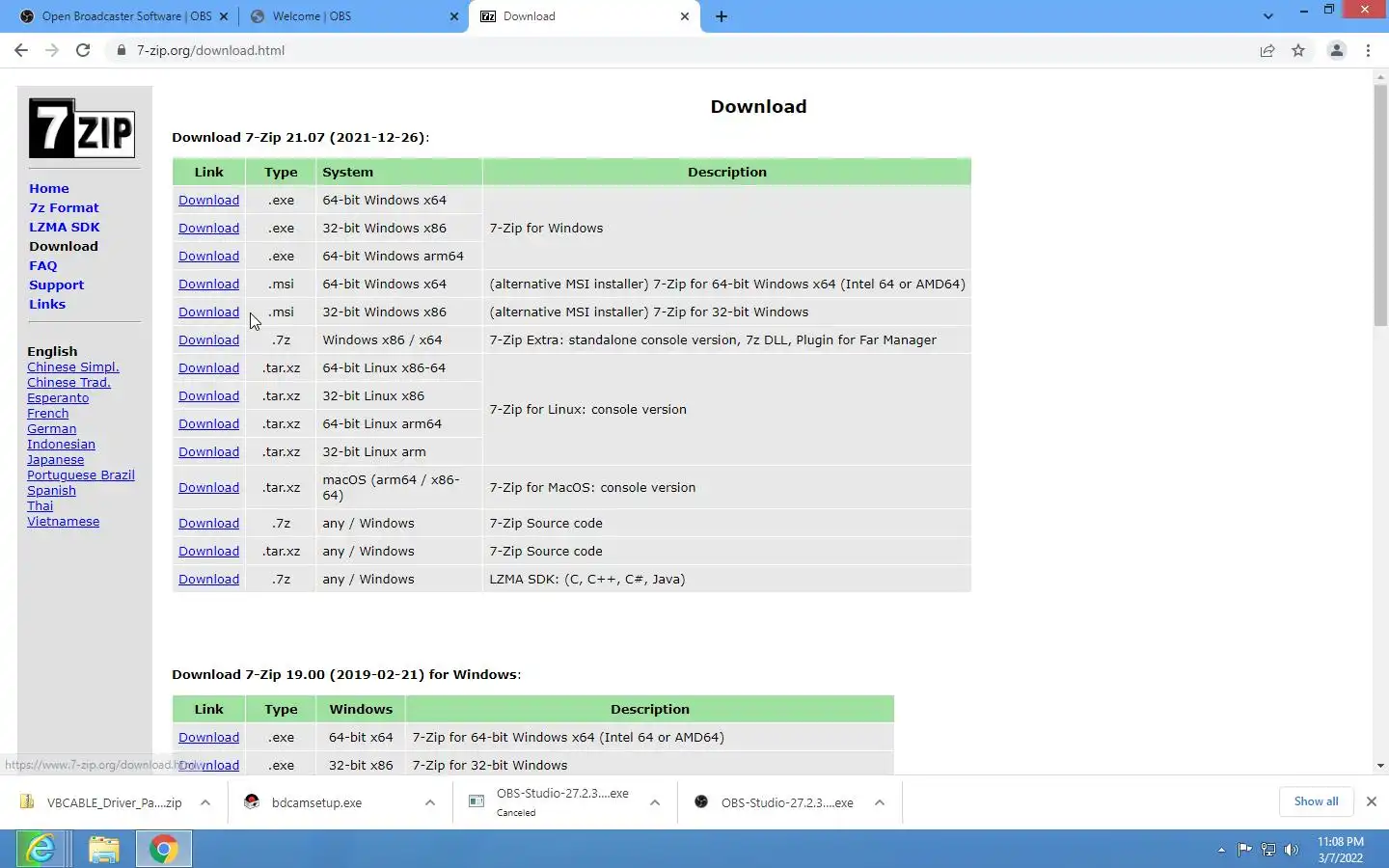
Task: Expand options for canceled OBS-Studio download
Action: coord(655,802)
